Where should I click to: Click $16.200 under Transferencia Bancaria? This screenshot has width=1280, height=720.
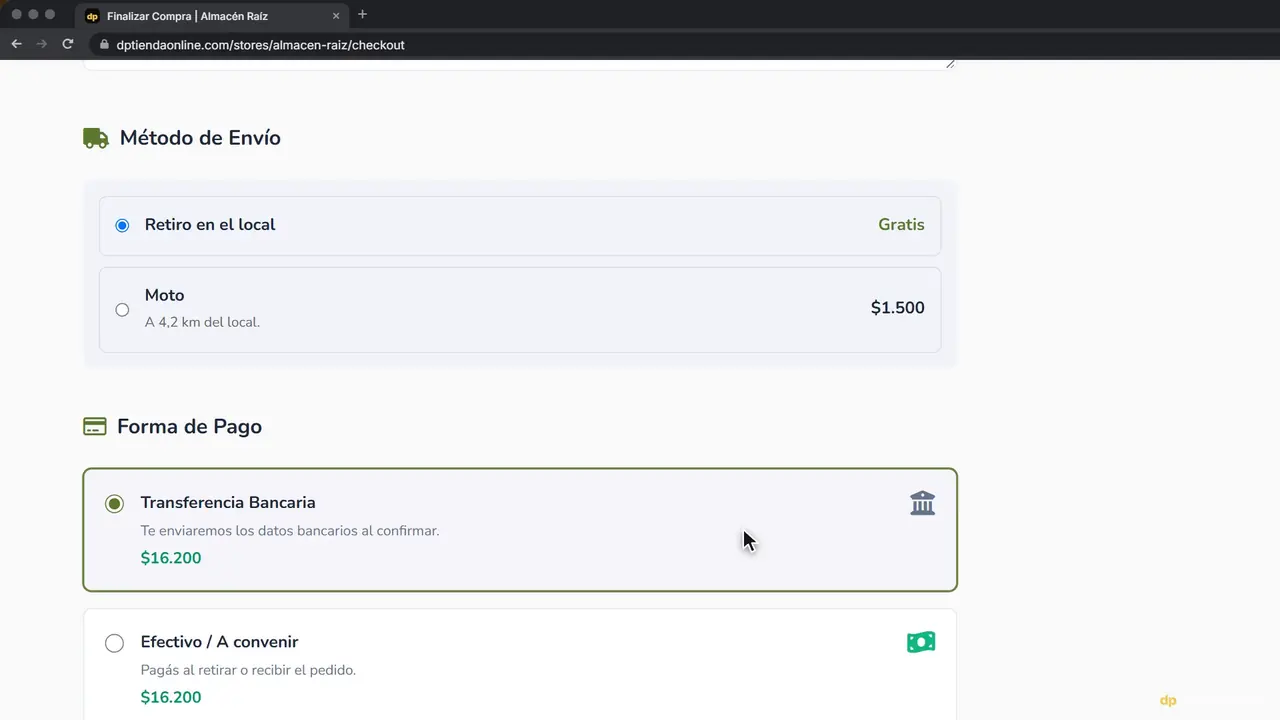click(x=171, y=558)
